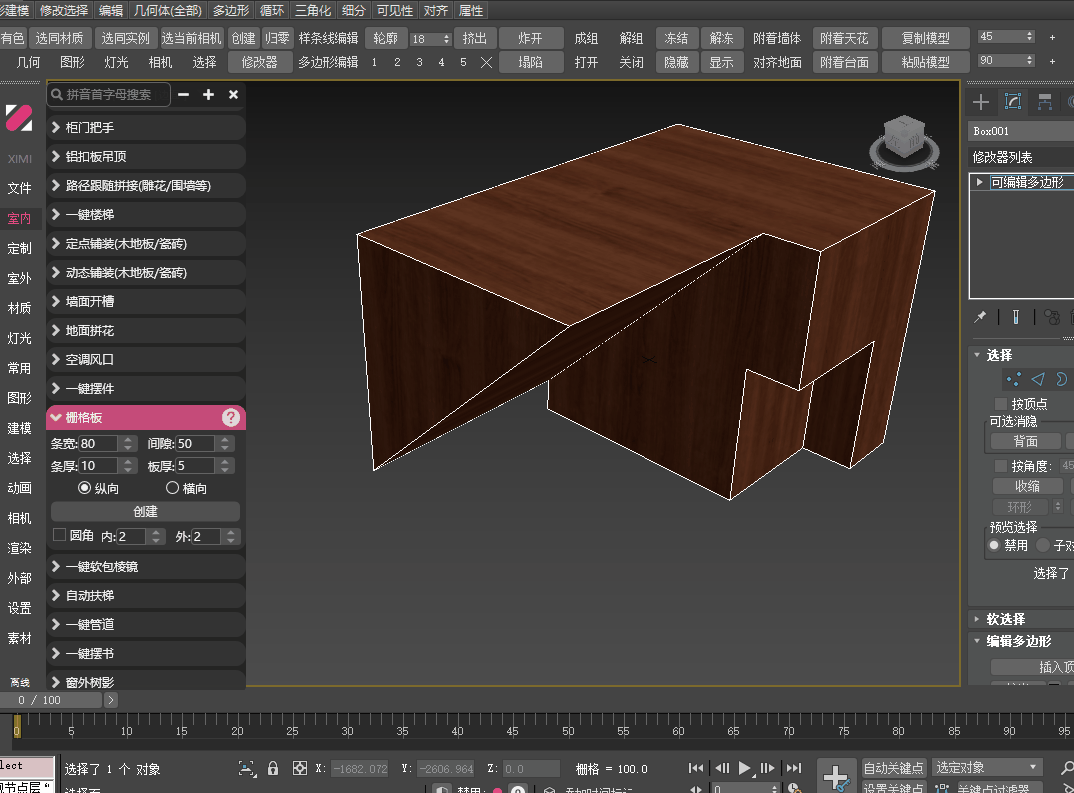The image size is (1074, 793).
Task: Expand all sections with plus icon
Action: point(208,94)
